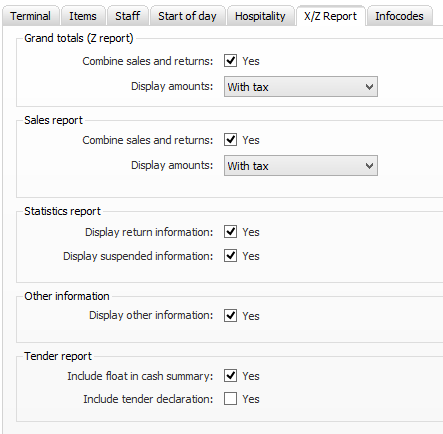This screenshot has height=434, width=443.
Task: Select the Staff tab
Action: point(127,16)
